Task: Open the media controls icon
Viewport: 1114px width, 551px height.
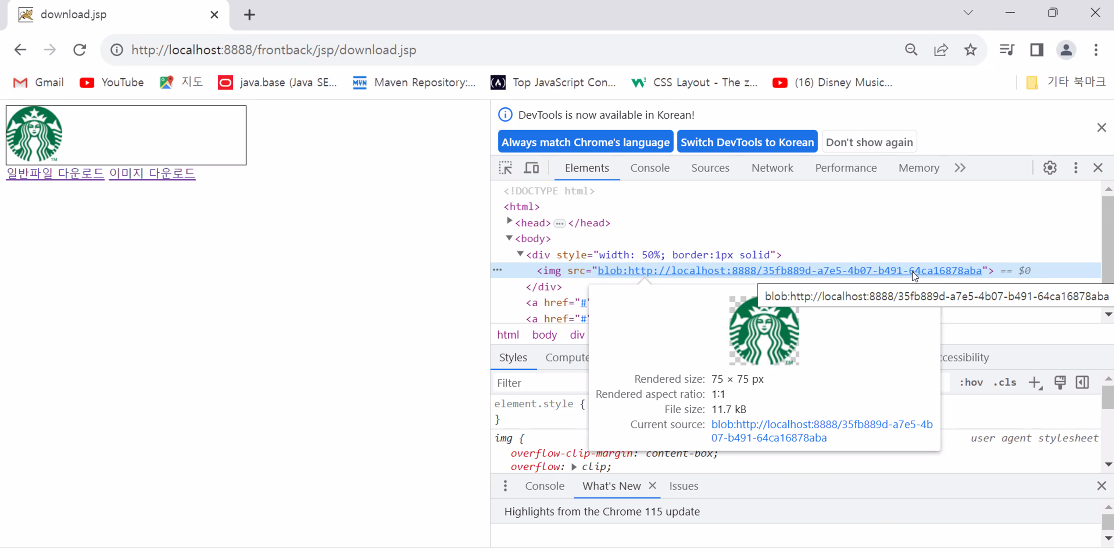Action: (x=1007, y=50)
